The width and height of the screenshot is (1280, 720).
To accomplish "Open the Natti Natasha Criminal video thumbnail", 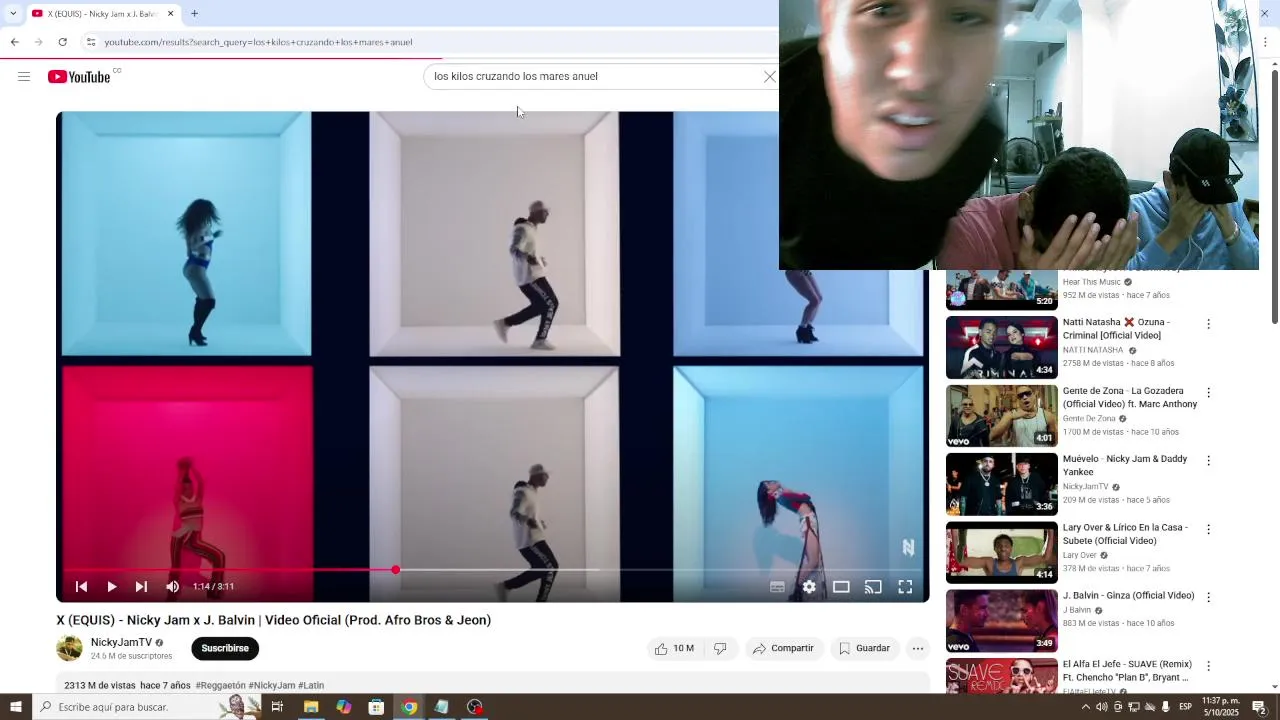I will click(x=1001, y=347).
